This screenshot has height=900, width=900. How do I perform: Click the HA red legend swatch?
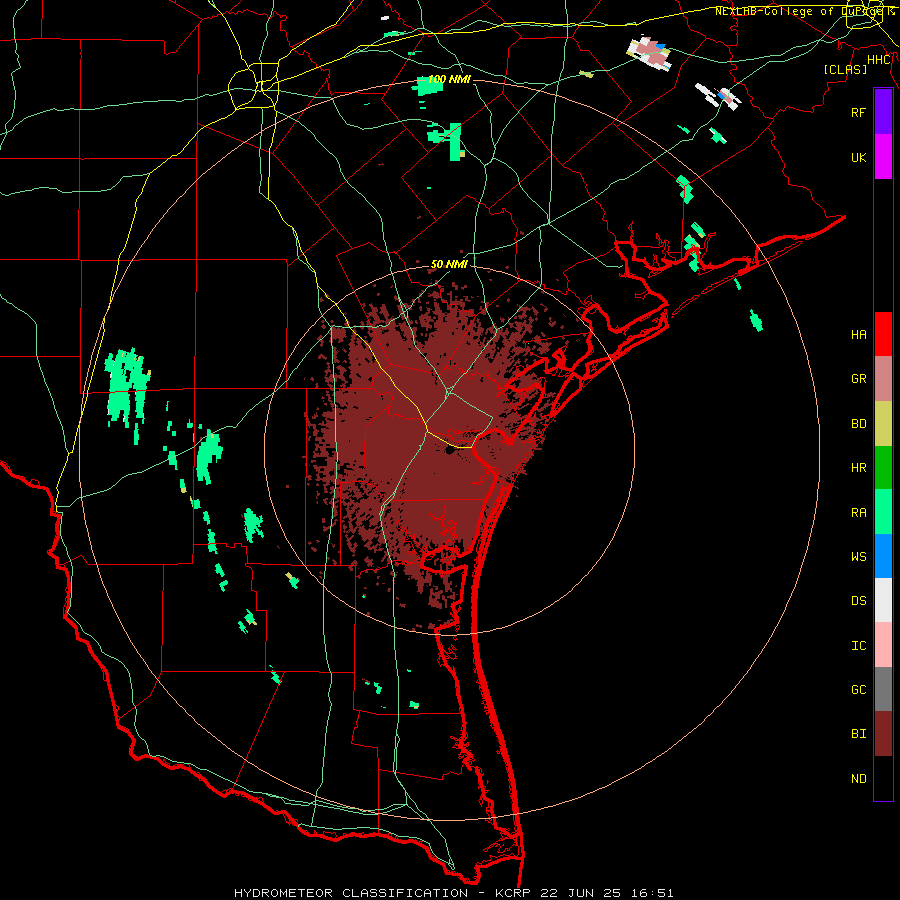(x=883, y=334)
